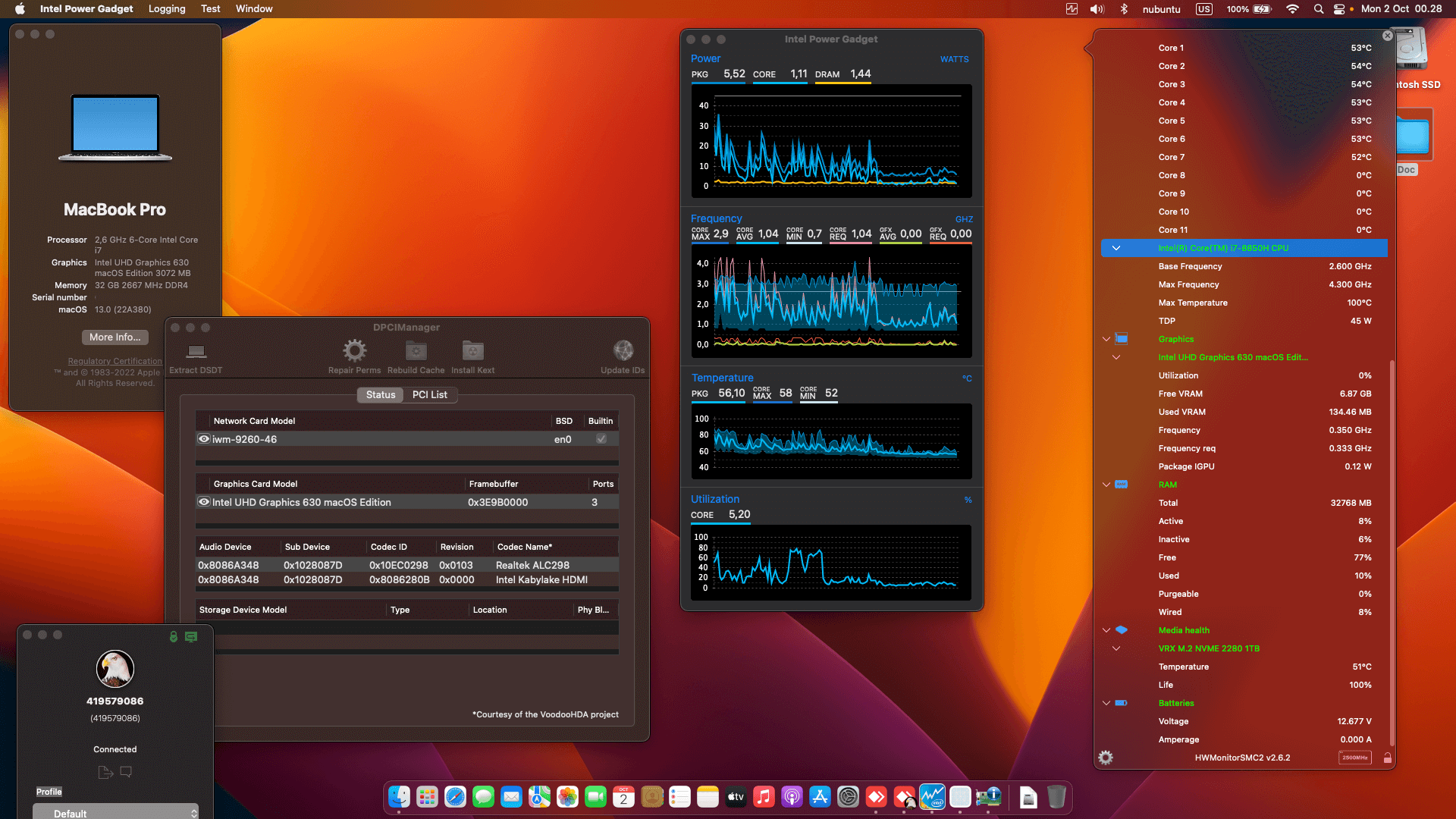This screenshot has height=819, width=1456.
Task: Open the Regulatory Certification link
Action: click(115, 361)
